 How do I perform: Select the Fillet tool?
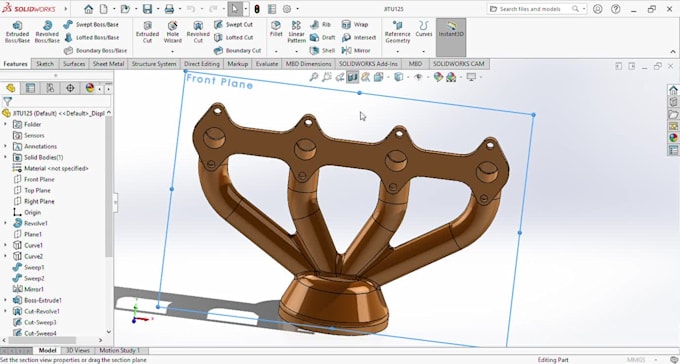(276, 29)
